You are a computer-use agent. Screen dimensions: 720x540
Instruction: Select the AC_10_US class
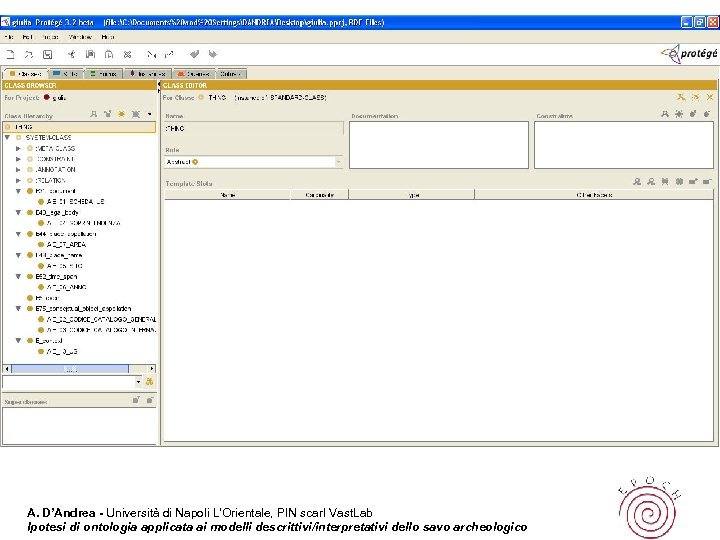[62, 351]
